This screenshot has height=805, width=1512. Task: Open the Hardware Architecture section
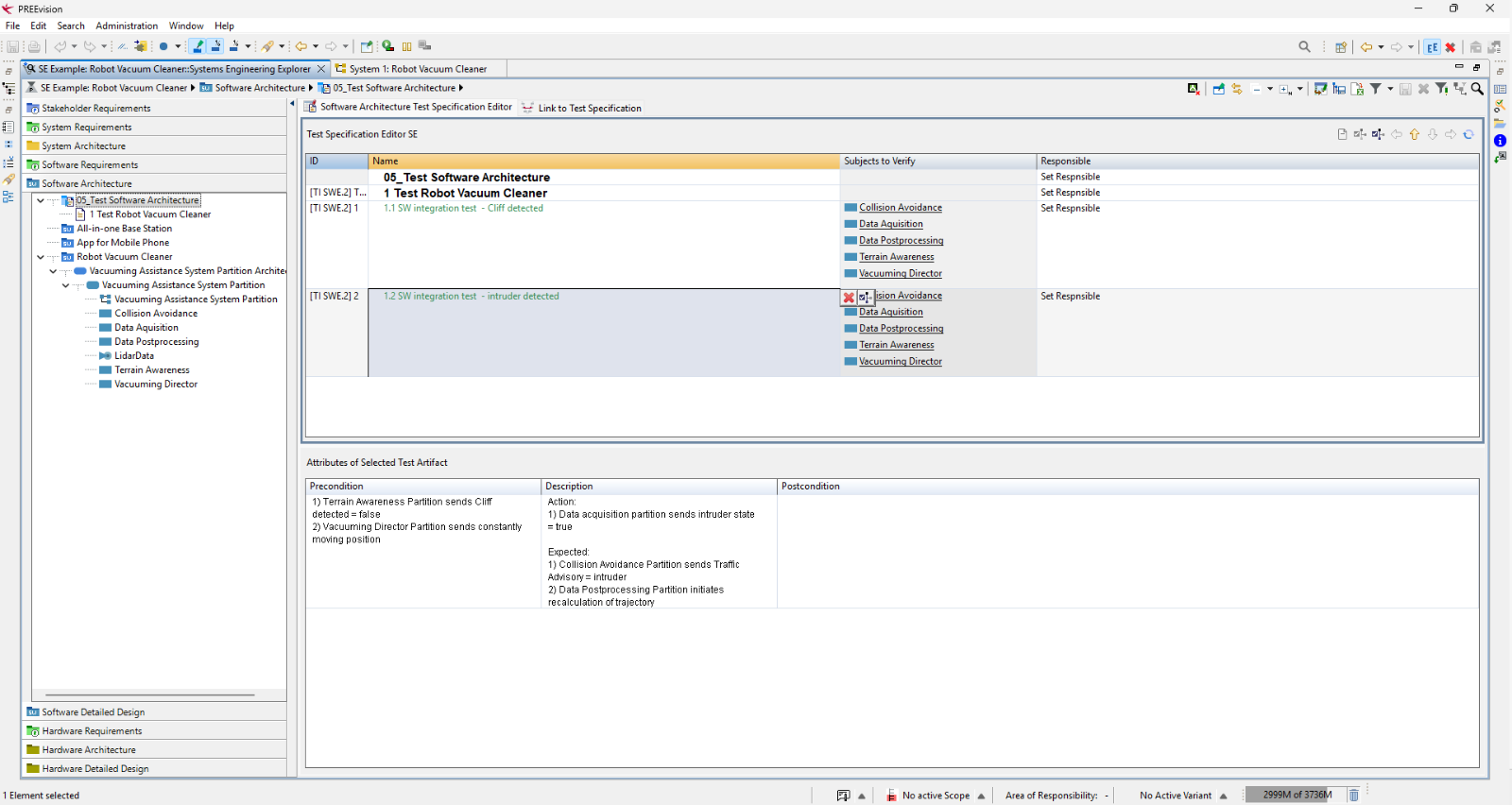[155, 750]
